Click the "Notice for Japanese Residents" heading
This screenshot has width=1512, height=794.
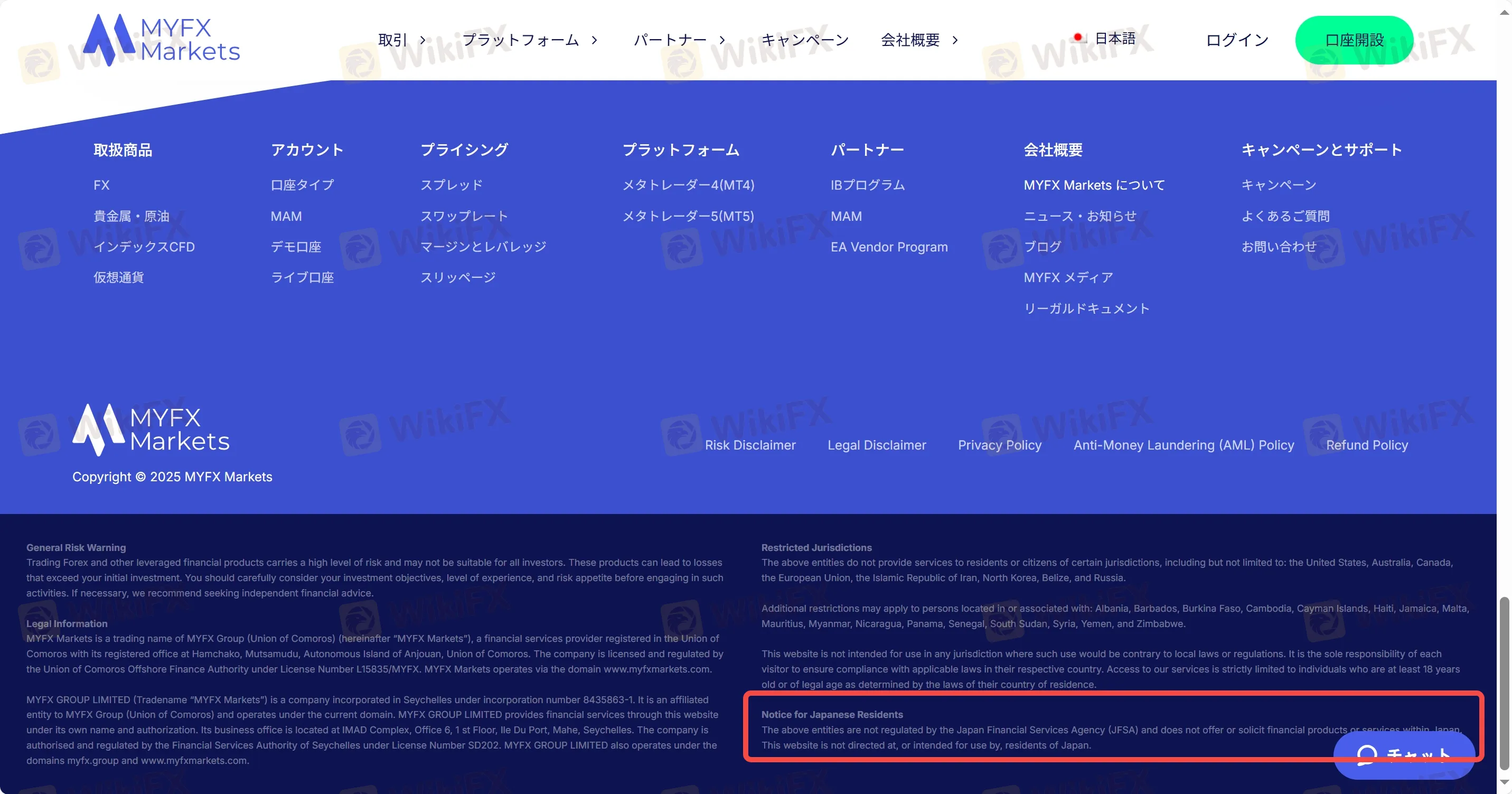click(x=832, y=715)
